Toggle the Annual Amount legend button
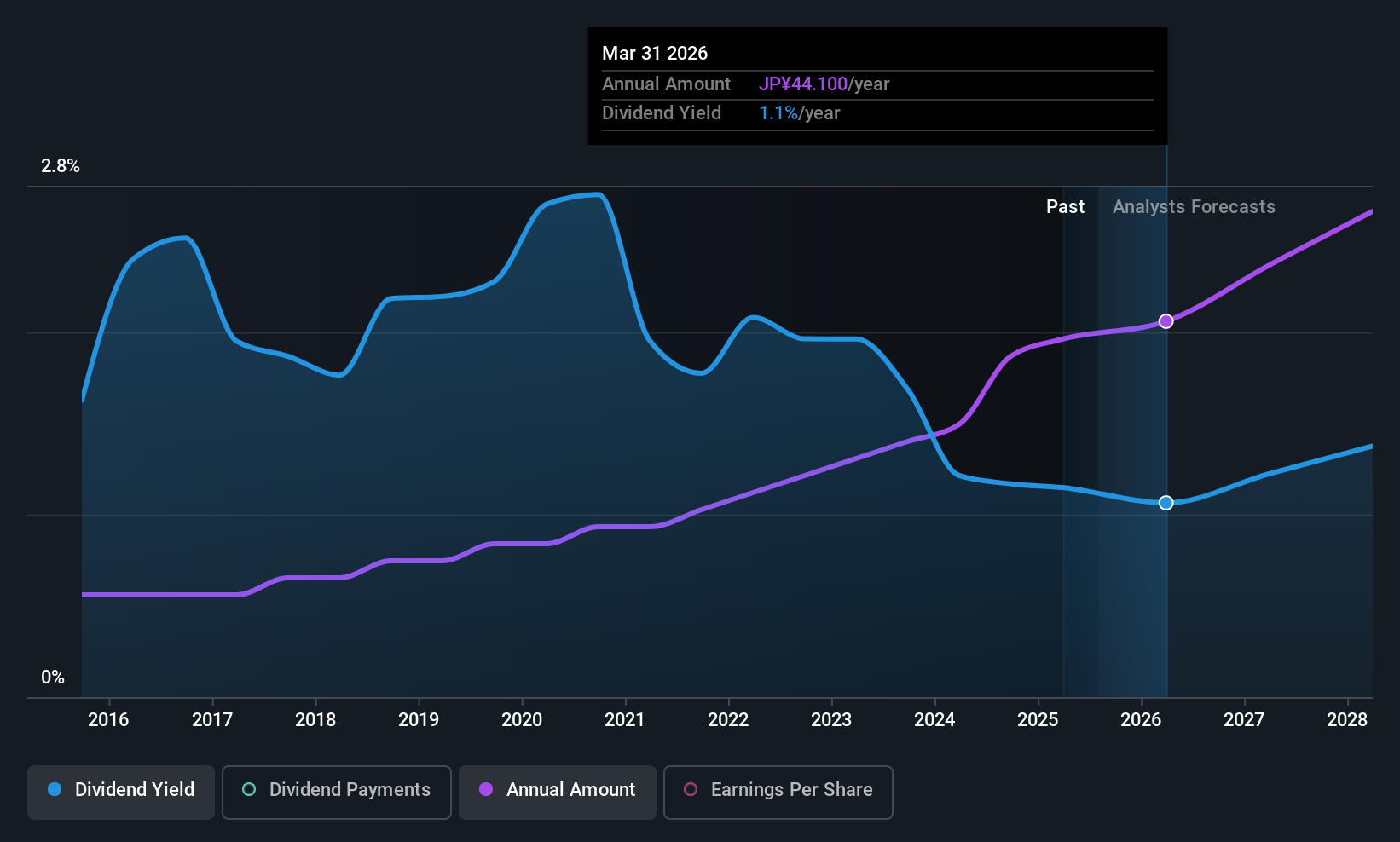Screen dimensions: 1400x842 558,792
